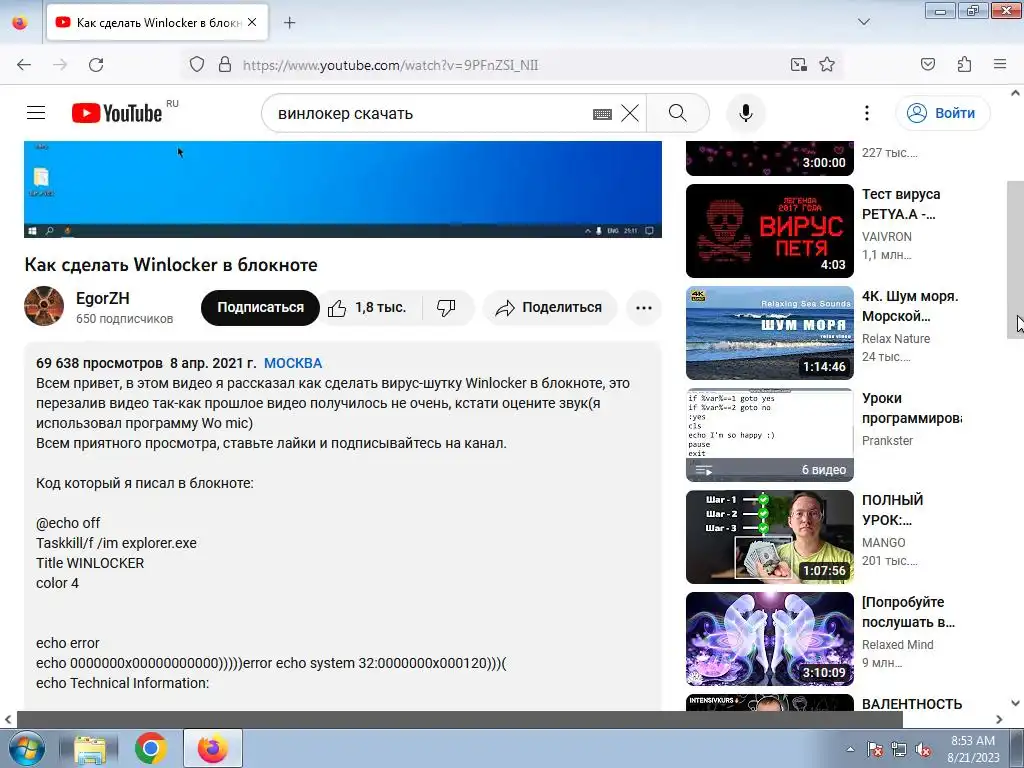Open EgorZH channel name link
This screenshot has height=768, width=1024.
[103, 298]
